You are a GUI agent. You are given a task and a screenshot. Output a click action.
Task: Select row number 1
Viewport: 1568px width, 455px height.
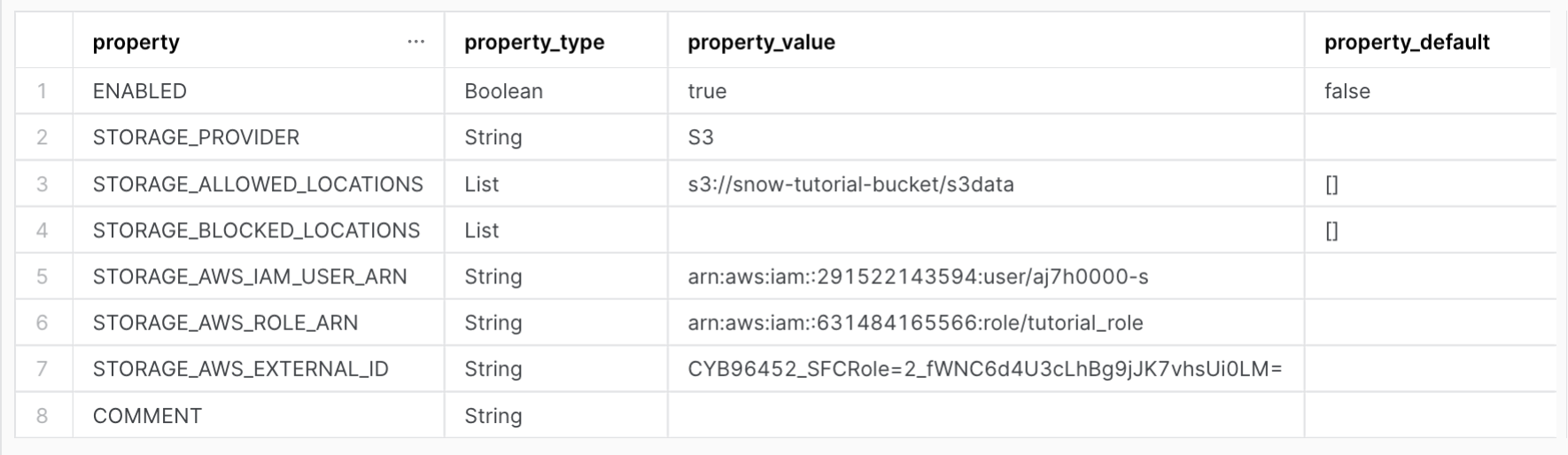pyautogui.click(x=43, y=91)
